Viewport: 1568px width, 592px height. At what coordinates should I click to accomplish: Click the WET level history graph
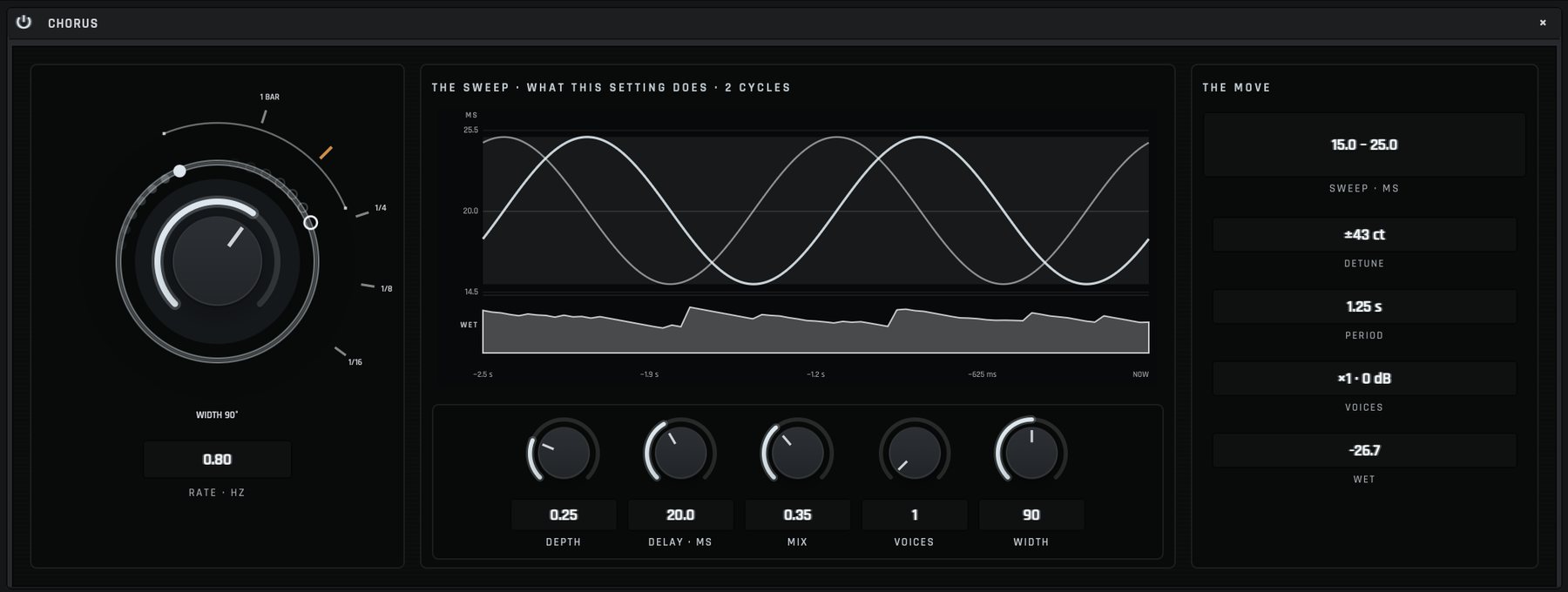click(x=815, y=329)
